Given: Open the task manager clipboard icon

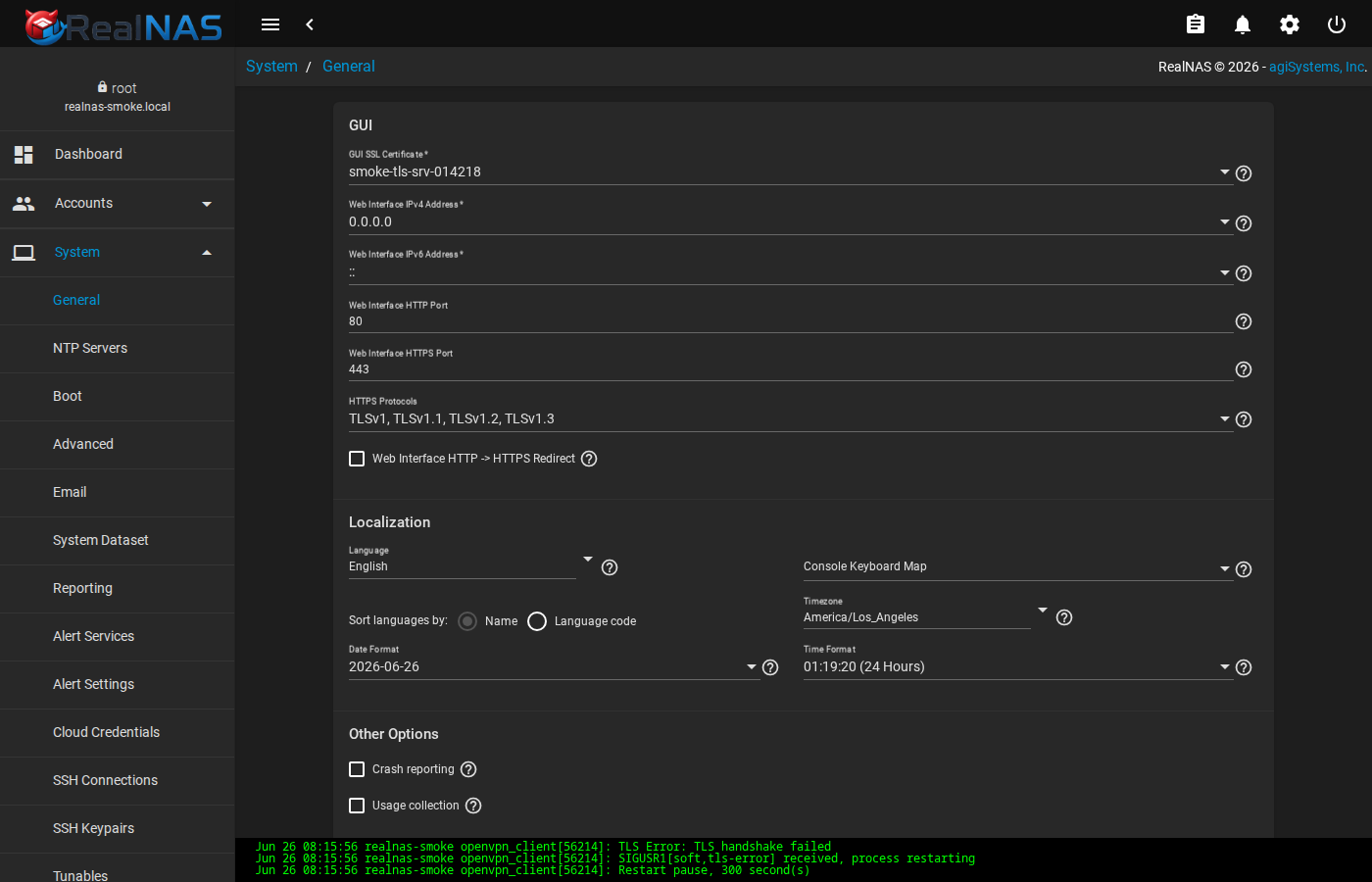Looking at the screenshot, I should (1196, 24).
